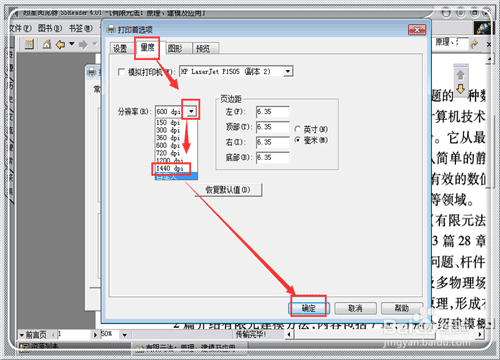Open the forward history dropdown arrow
500x360 pixels.
tap(94, 44)
